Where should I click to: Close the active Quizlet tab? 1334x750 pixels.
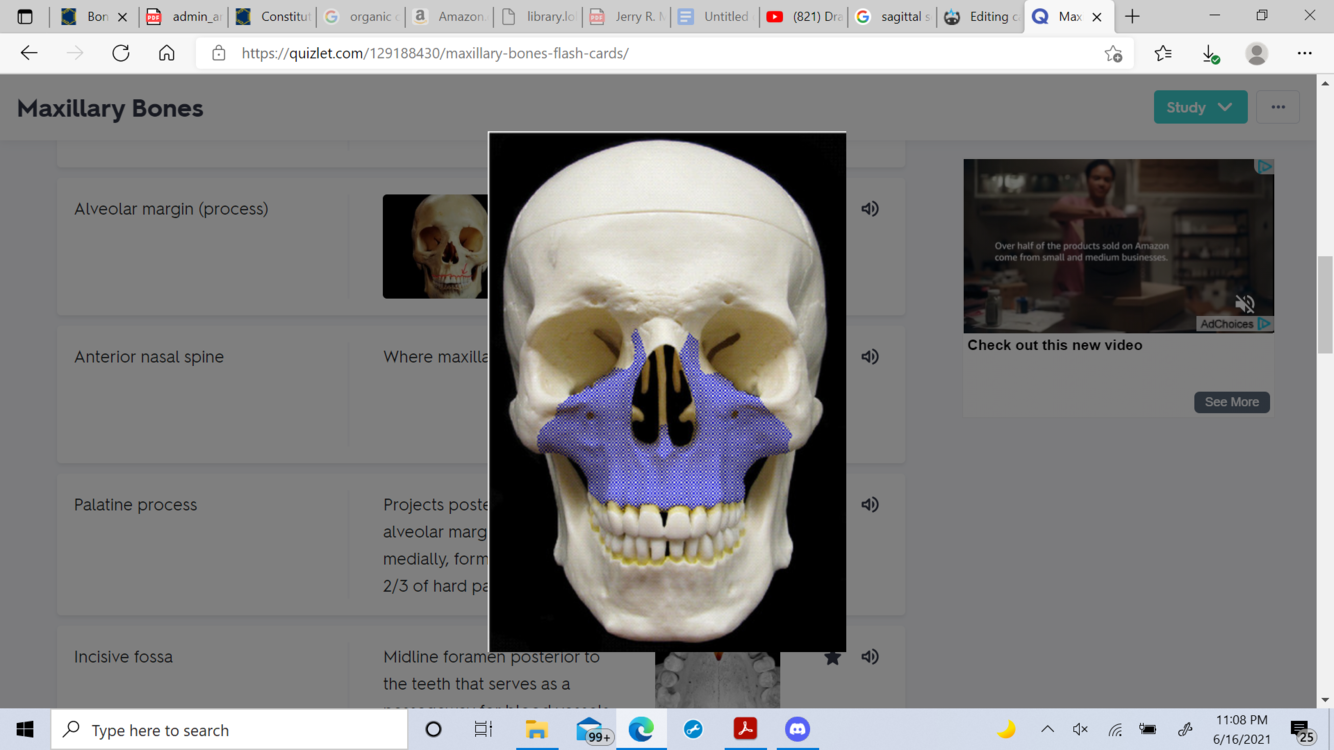point(1097,17)
